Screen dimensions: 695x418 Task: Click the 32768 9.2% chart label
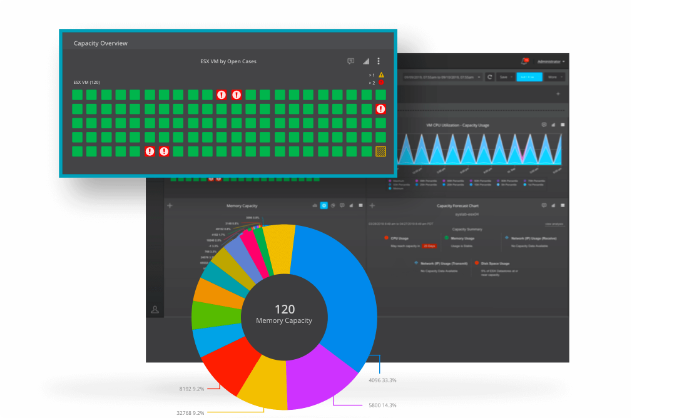[191, 413]
